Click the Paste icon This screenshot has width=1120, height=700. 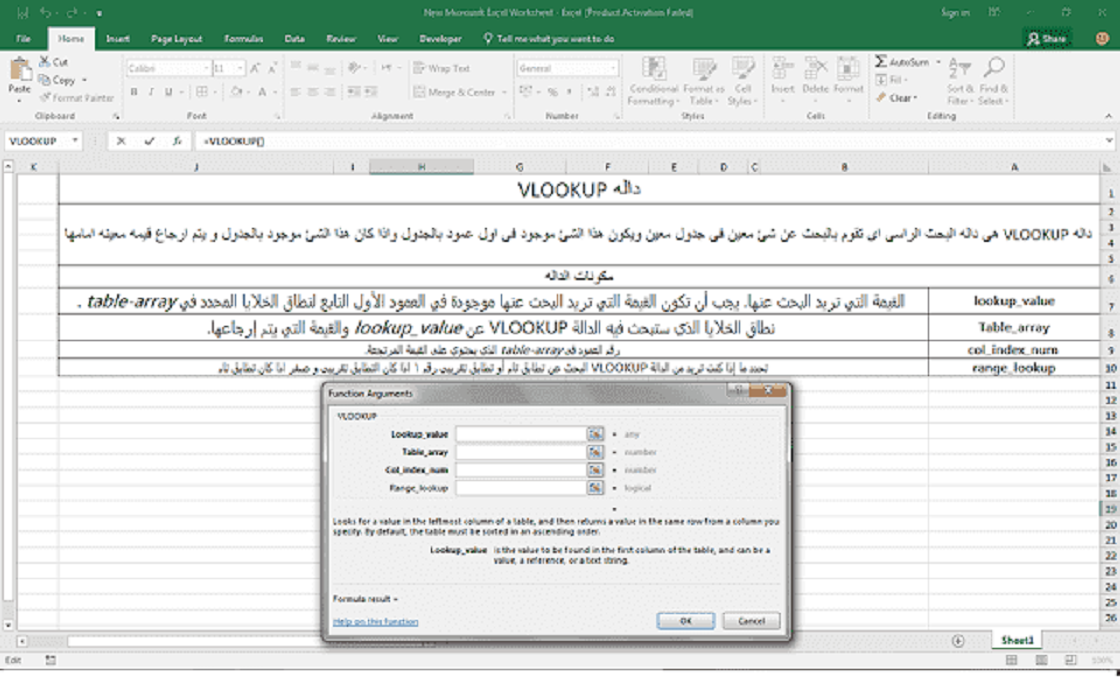[x=20, y=71]
